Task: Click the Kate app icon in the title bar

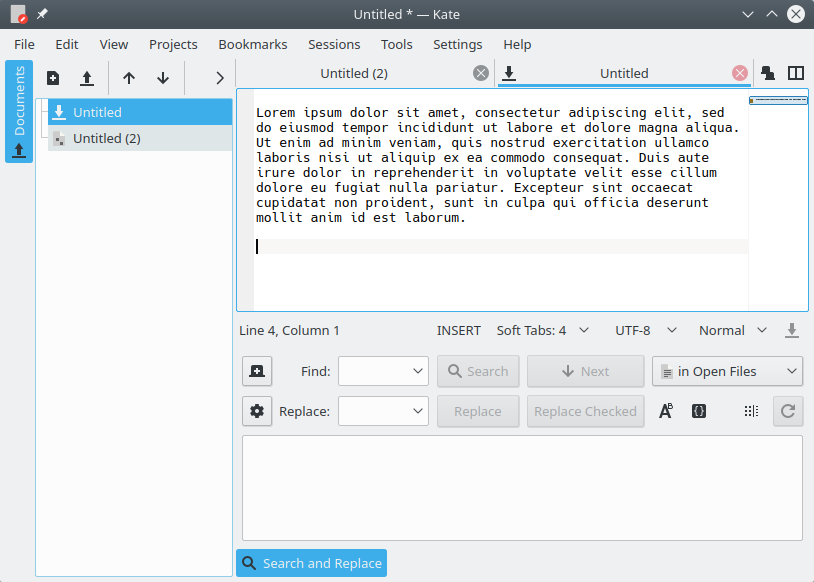Action: coord(19,14)
